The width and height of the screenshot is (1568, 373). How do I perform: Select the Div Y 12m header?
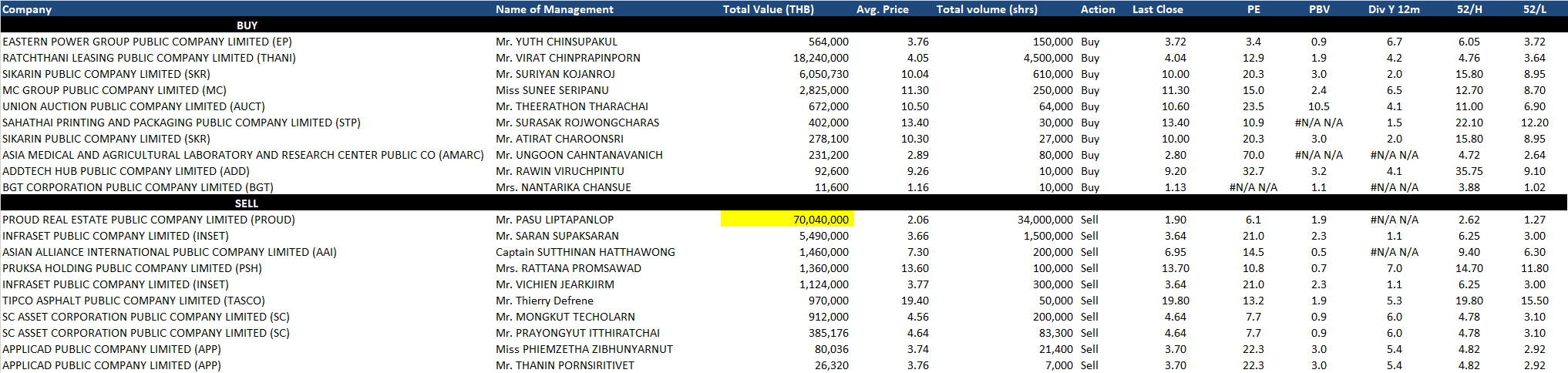tap(1394, 9)
